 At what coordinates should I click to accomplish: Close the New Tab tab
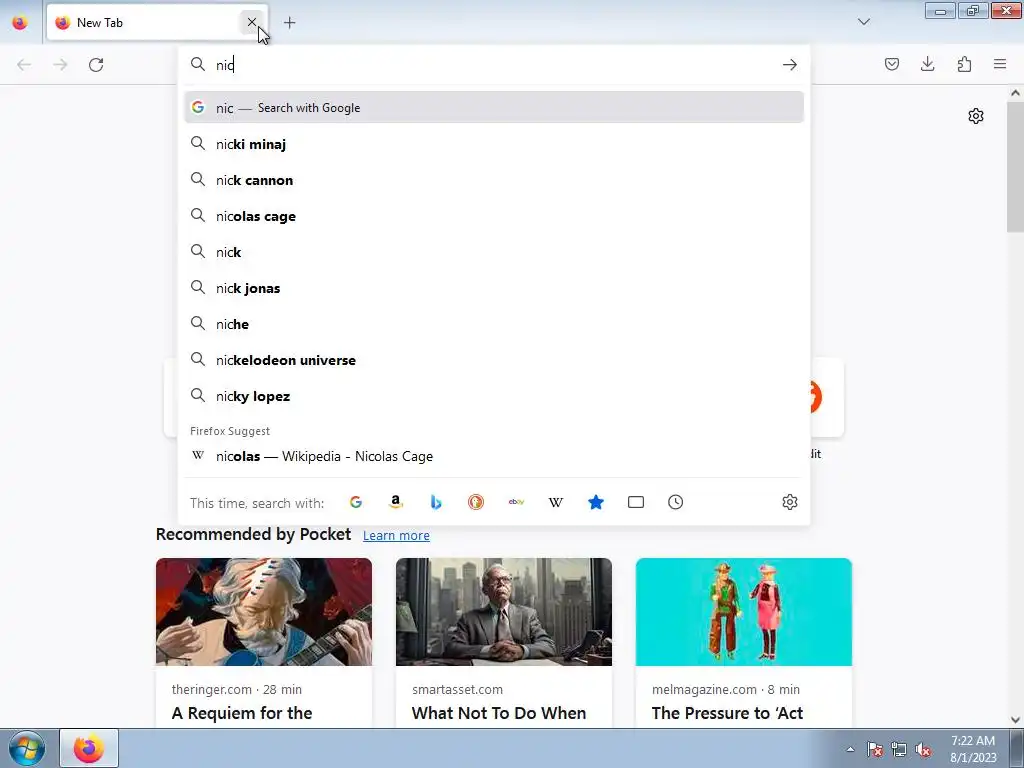[x=251, y=22]
